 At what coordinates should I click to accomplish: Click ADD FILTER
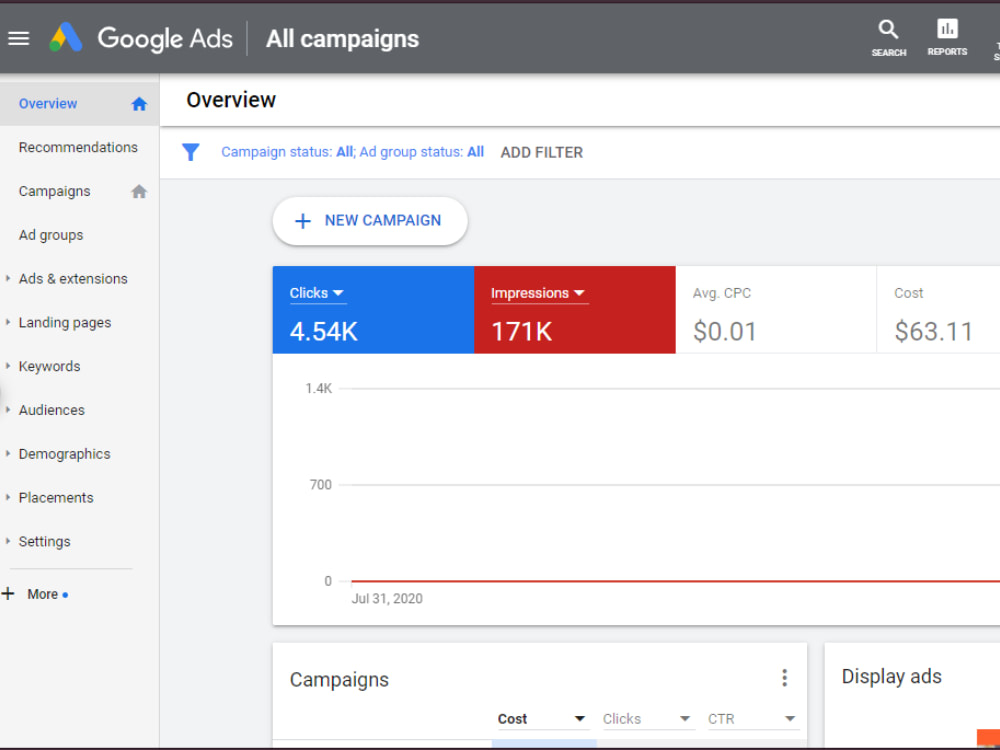[541, 152]
